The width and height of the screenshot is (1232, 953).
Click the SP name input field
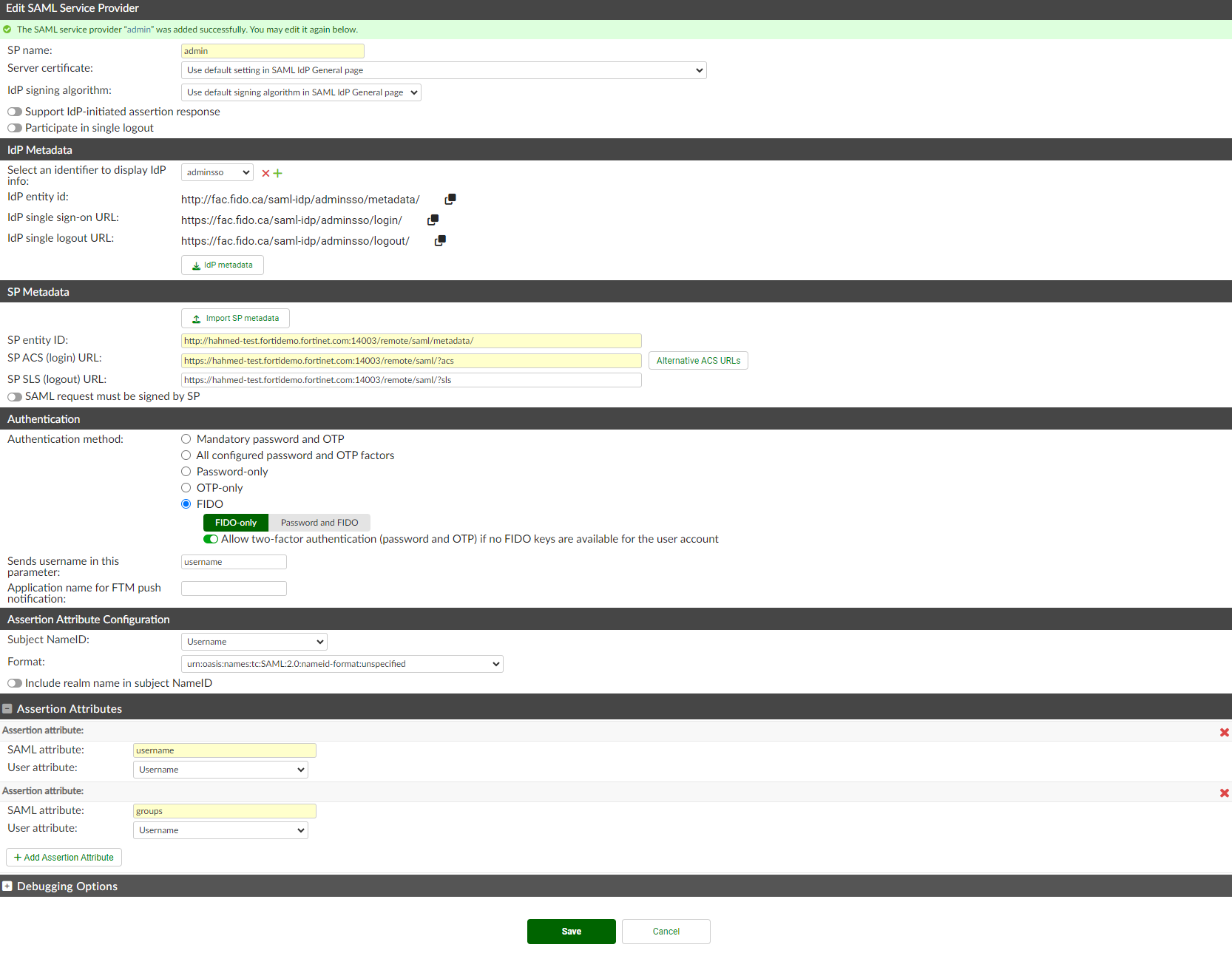pos(272,50)
